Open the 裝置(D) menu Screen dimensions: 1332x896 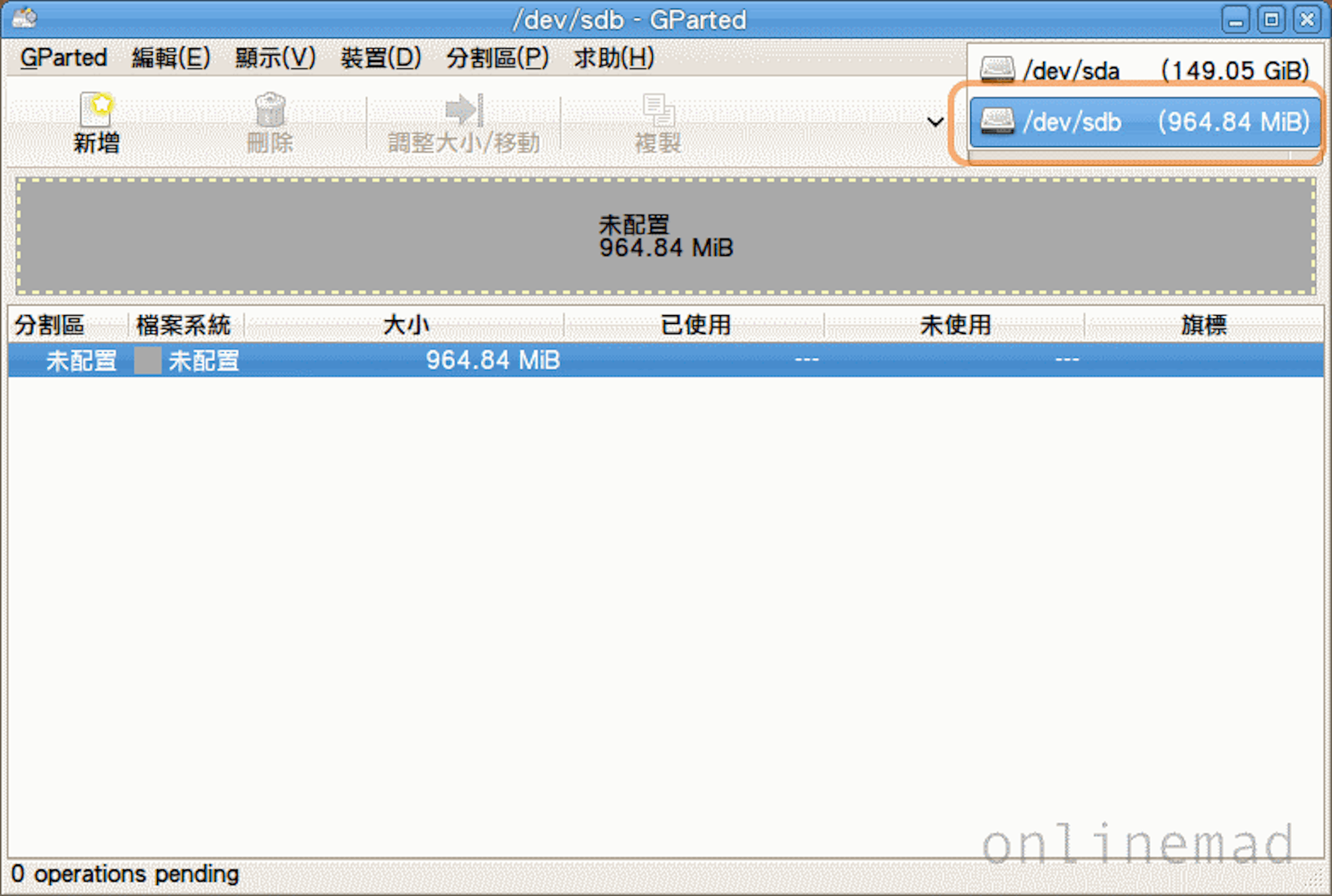click(x=381, y=58)
